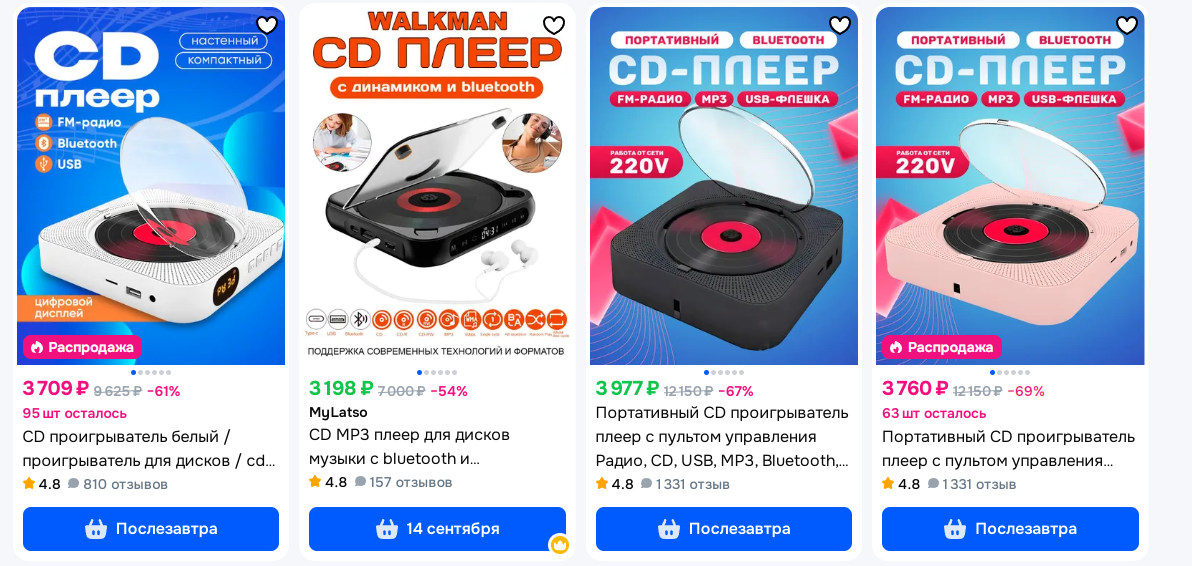Click heart icon on pink CD player

pyautogui.click(x=1126, y=25)
